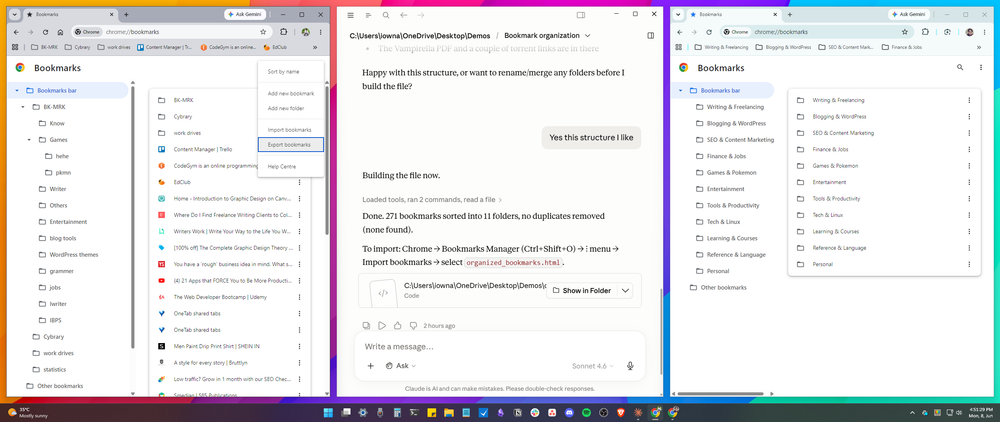This screenshot has height=422, width=1000.
Task: Click the address bar in right Chrome window
Action: 816,32
